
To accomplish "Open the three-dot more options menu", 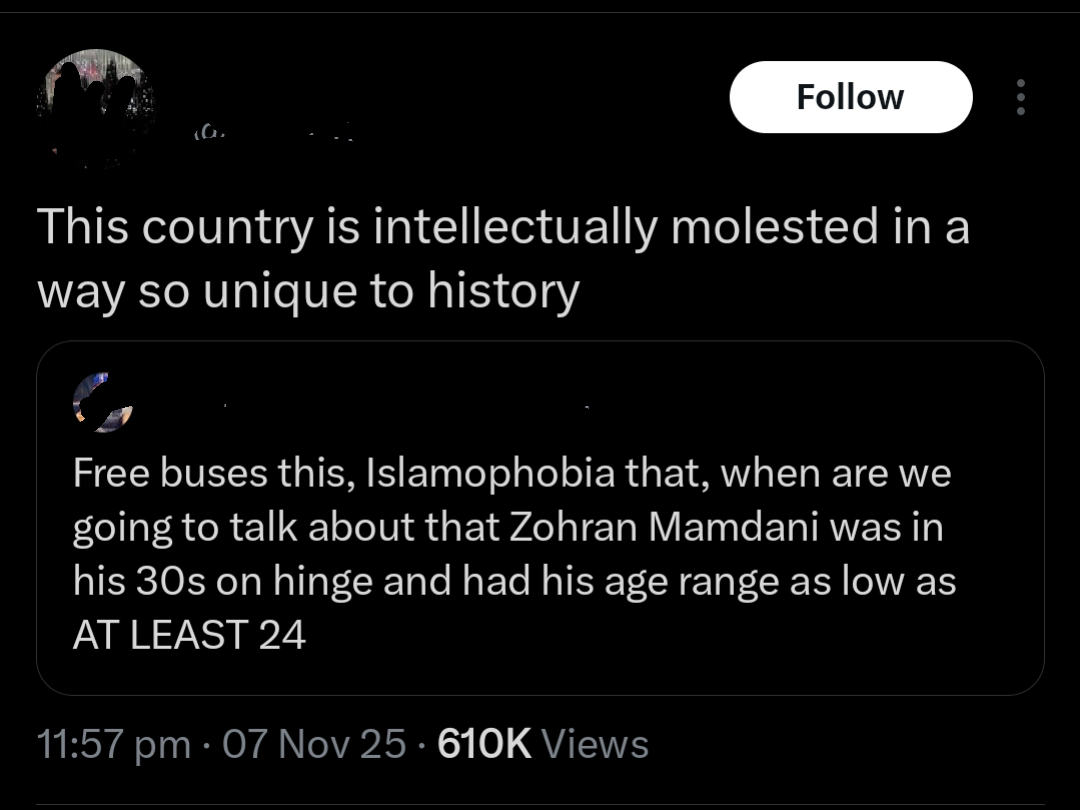I will [1020, 97].
